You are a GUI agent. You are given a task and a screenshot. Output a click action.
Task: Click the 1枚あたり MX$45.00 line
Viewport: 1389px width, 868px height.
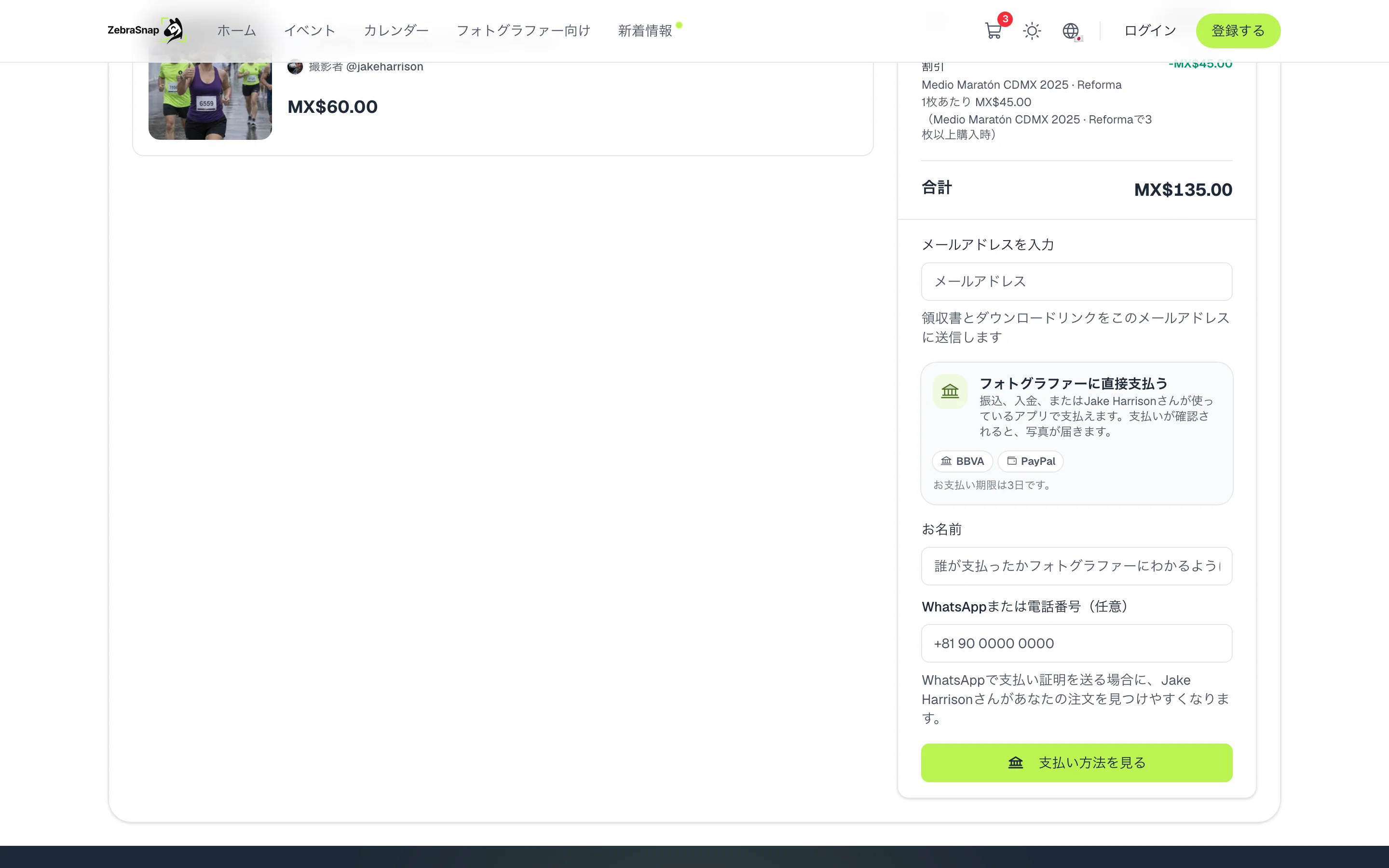tap(976, 102)
